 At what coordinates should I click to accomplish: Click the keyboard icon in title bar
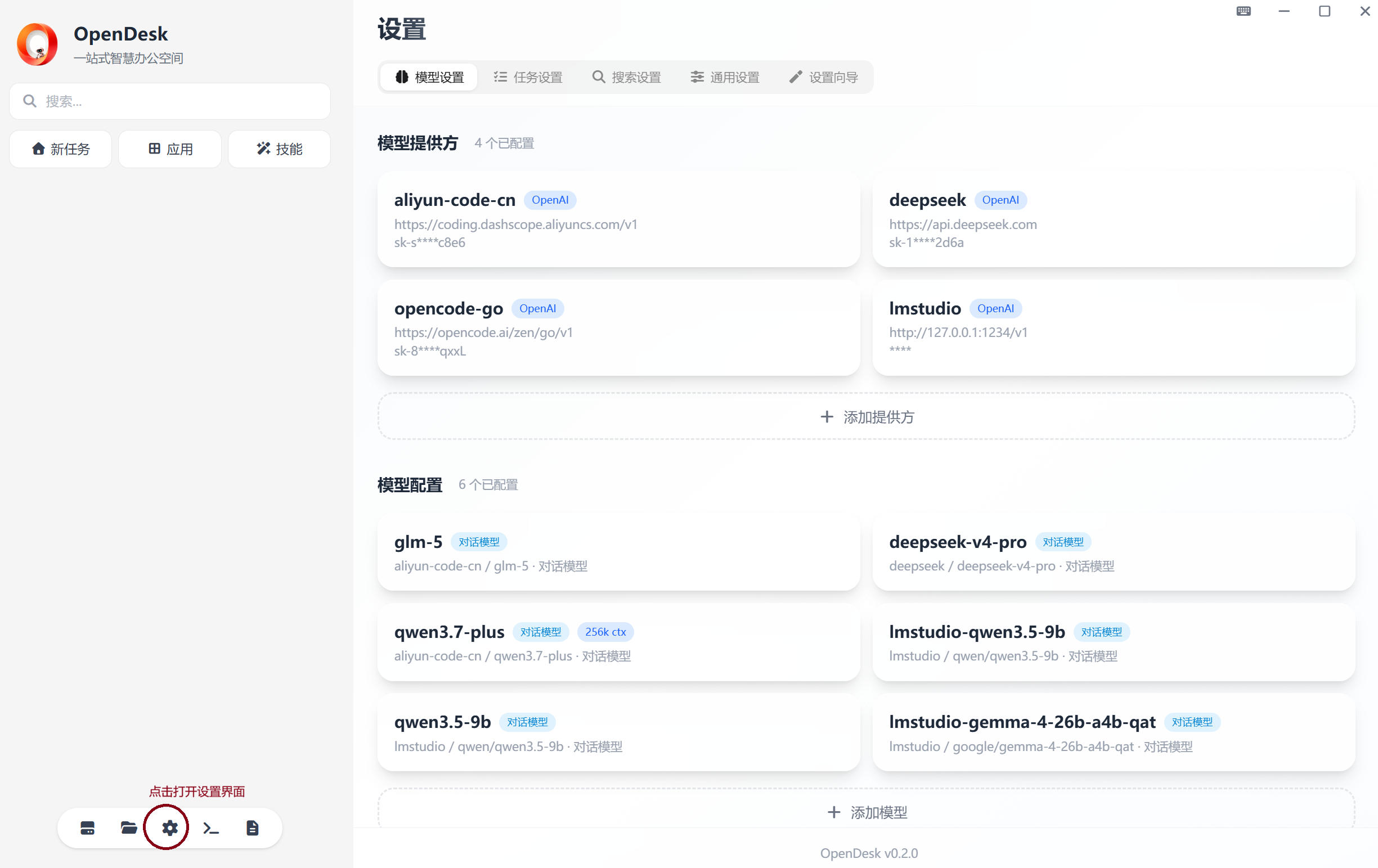pyautogui.click(x=1243, y=11)
